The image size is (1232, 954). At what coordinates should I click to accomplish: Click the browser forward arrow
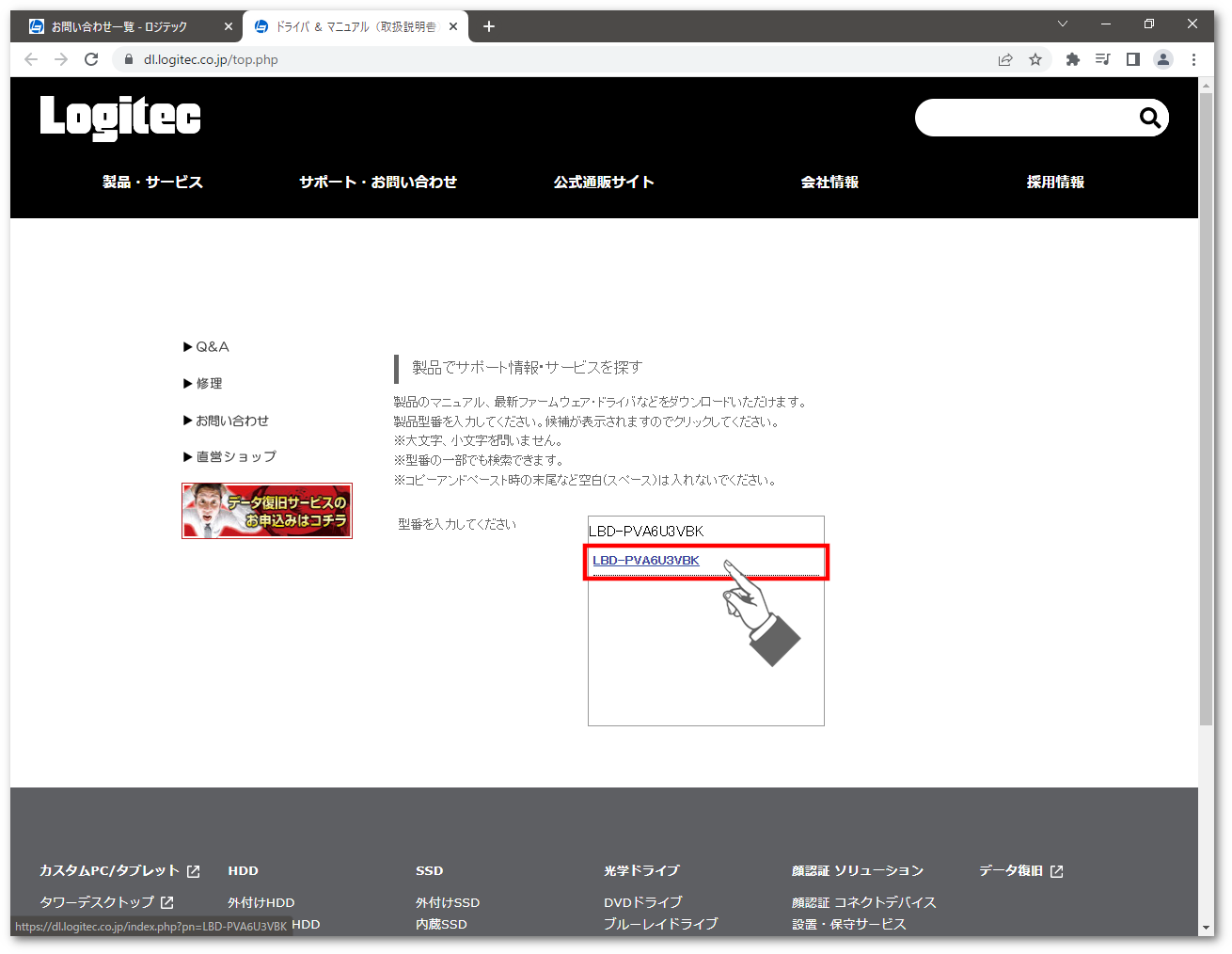point(61,59)
